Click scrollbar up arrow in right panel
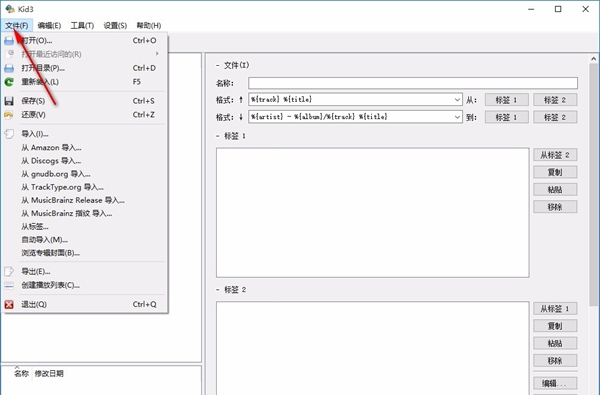The width and height of the screenshot is (600, 395). coord(593,59)
